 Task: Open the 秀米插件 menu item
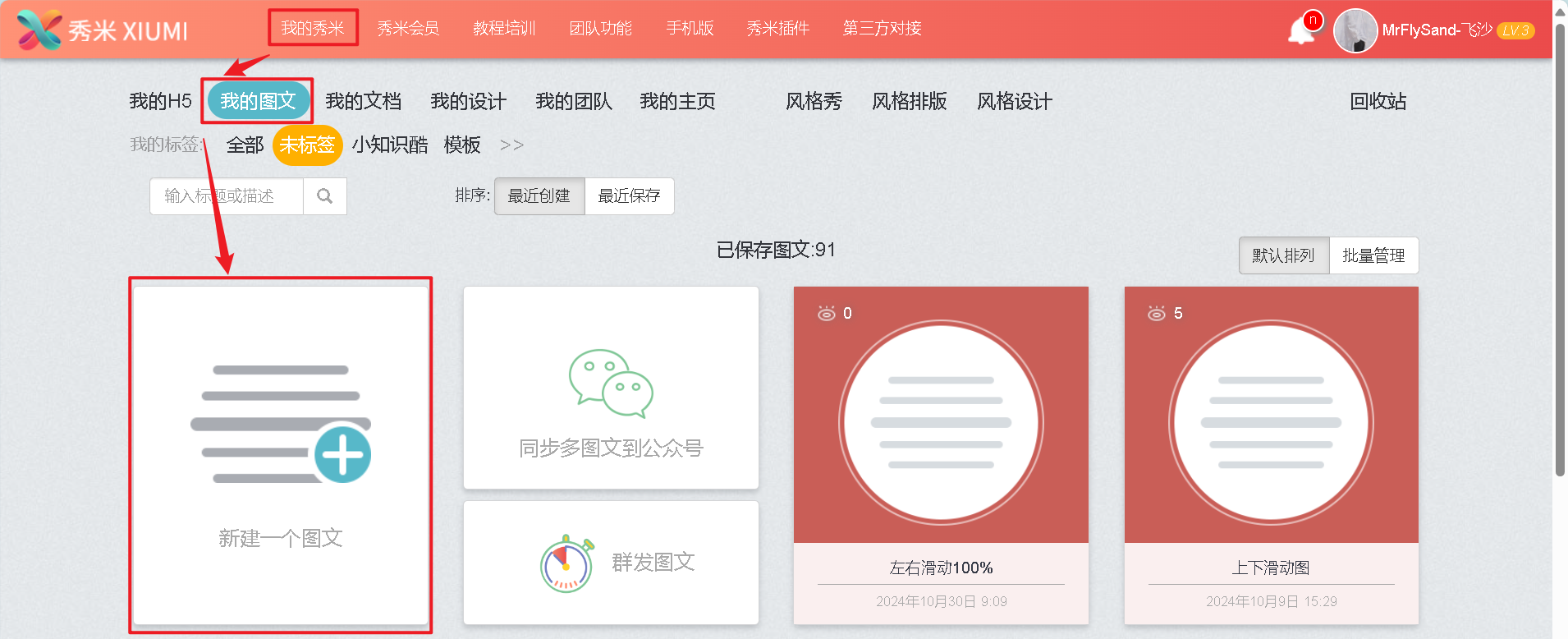(x=778, y=28)
